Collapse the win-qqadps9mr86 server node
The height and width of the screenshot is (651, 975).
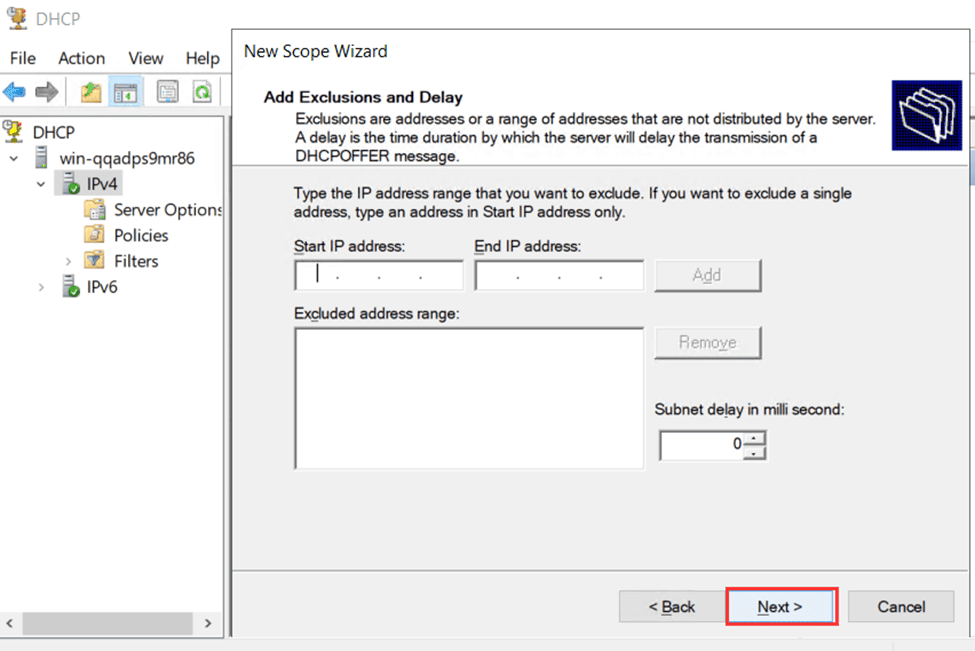tap(14, 158)
